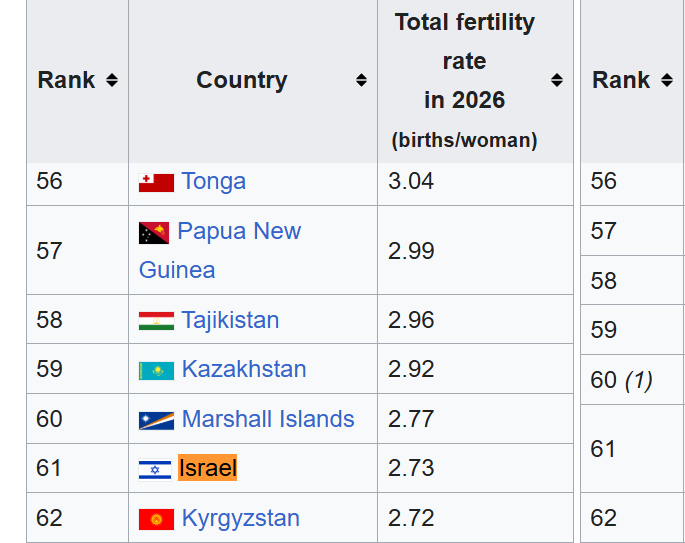This screenshot has height=543, width=685.
Task: Click the Kyrgyzstan flag icon
Action: (x=156, y=519)
